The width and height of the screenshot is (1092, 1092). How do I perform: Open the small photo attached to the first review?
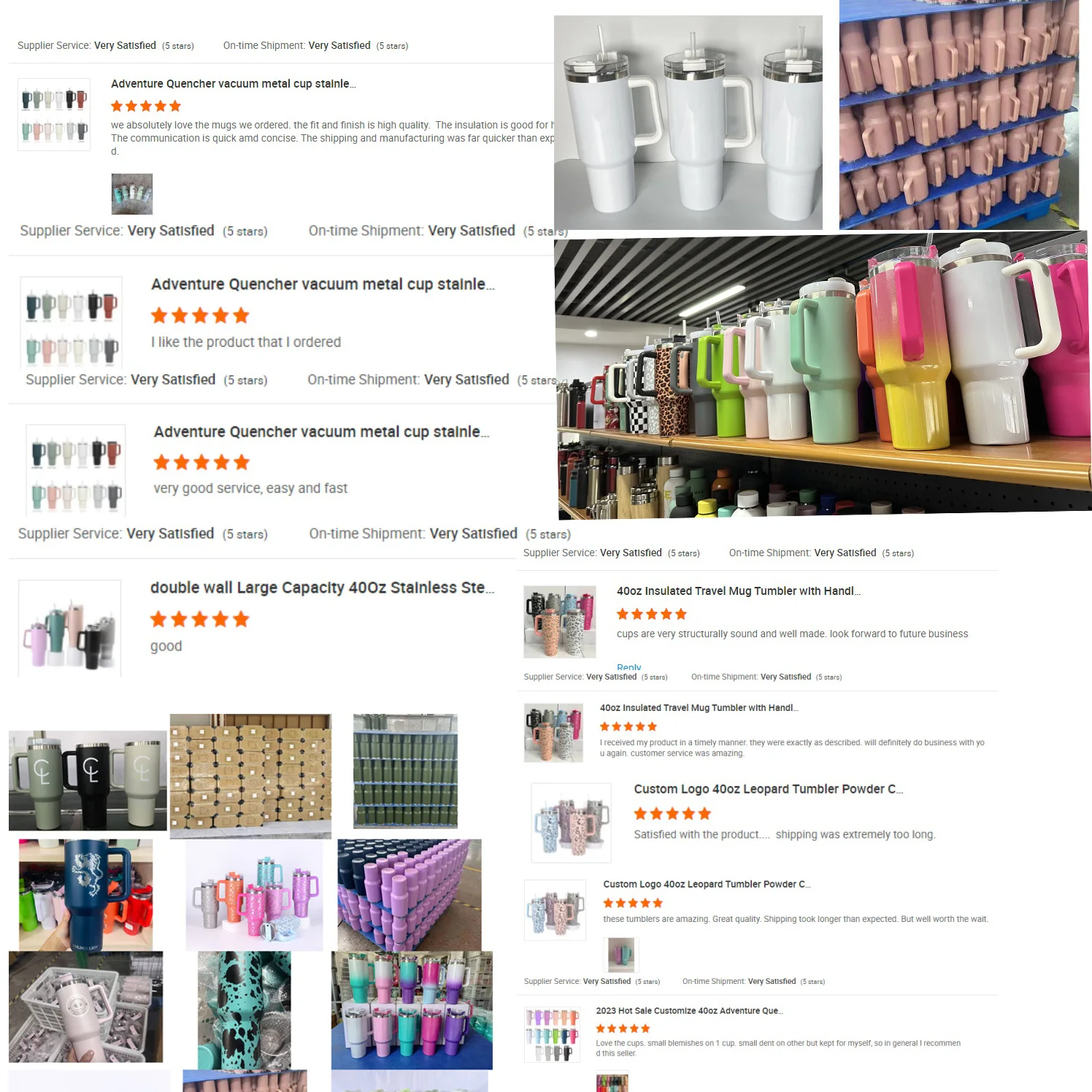coord(132,194)
